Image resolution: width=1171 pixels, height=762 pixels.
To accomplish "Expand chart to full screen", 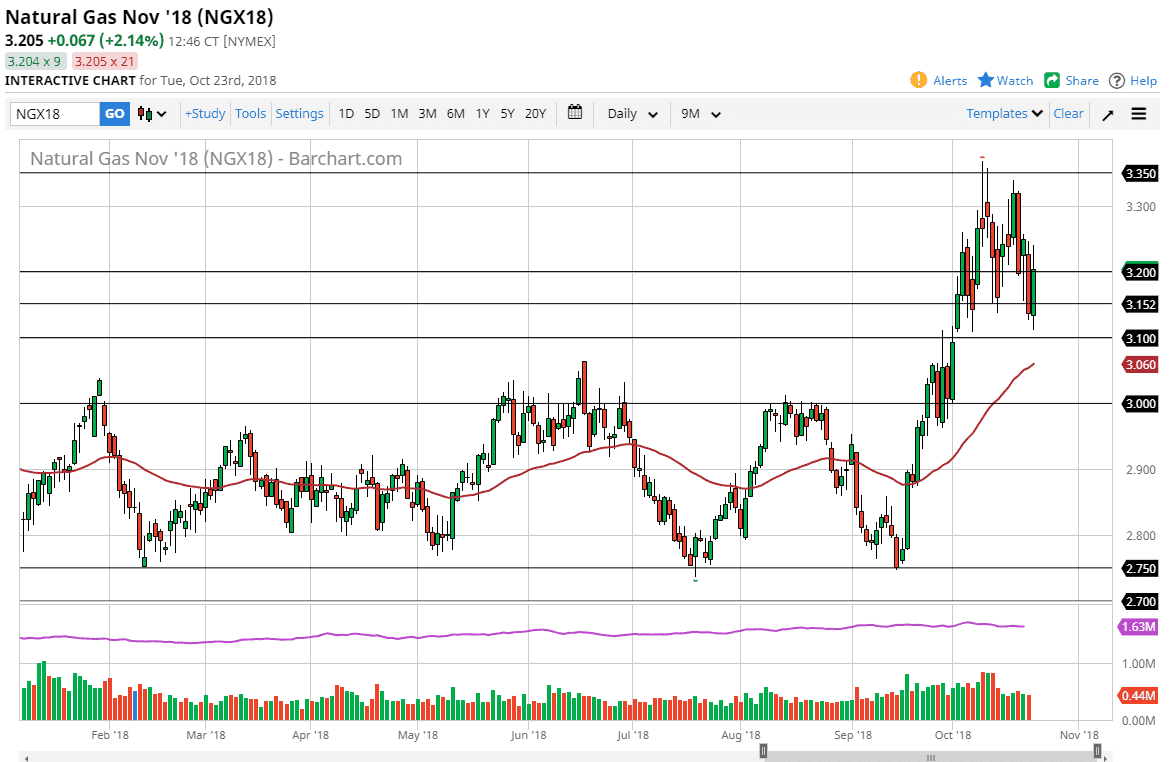I will pos(1108,114).
